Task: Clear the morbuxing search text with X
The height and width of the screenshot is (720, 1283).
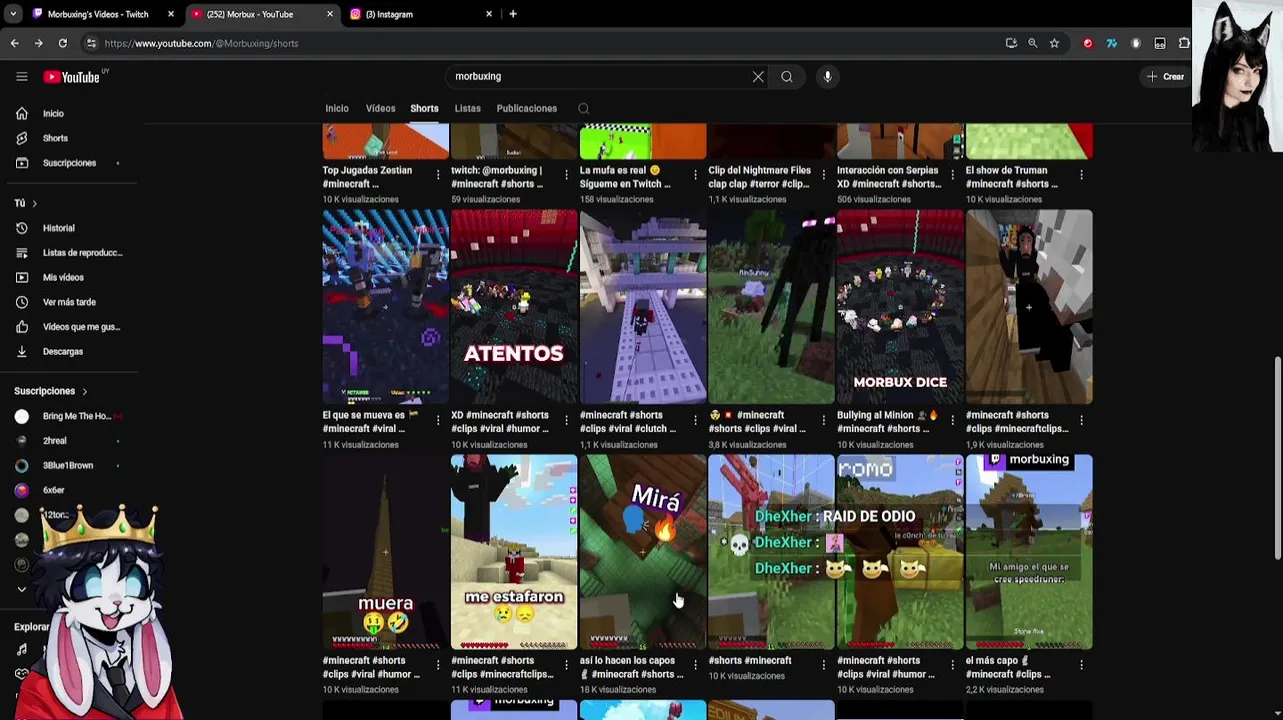Action: pos(758,76)
